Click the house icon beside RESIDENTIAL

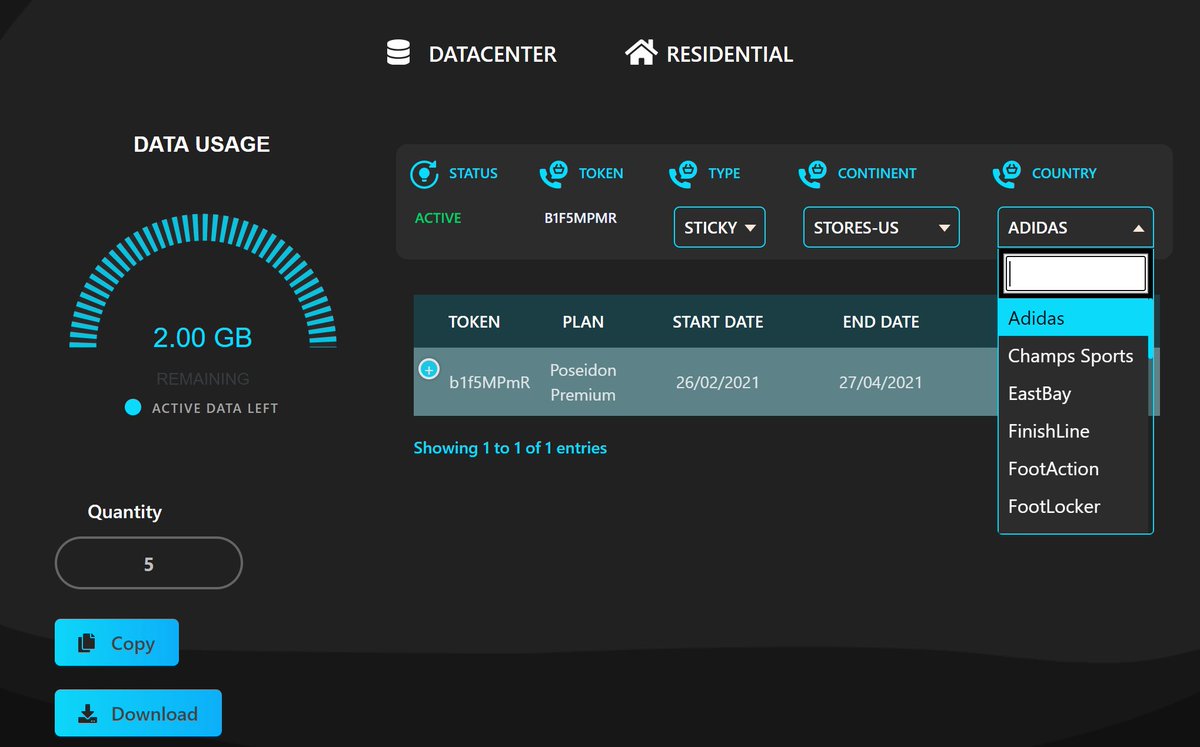[641, 52]
